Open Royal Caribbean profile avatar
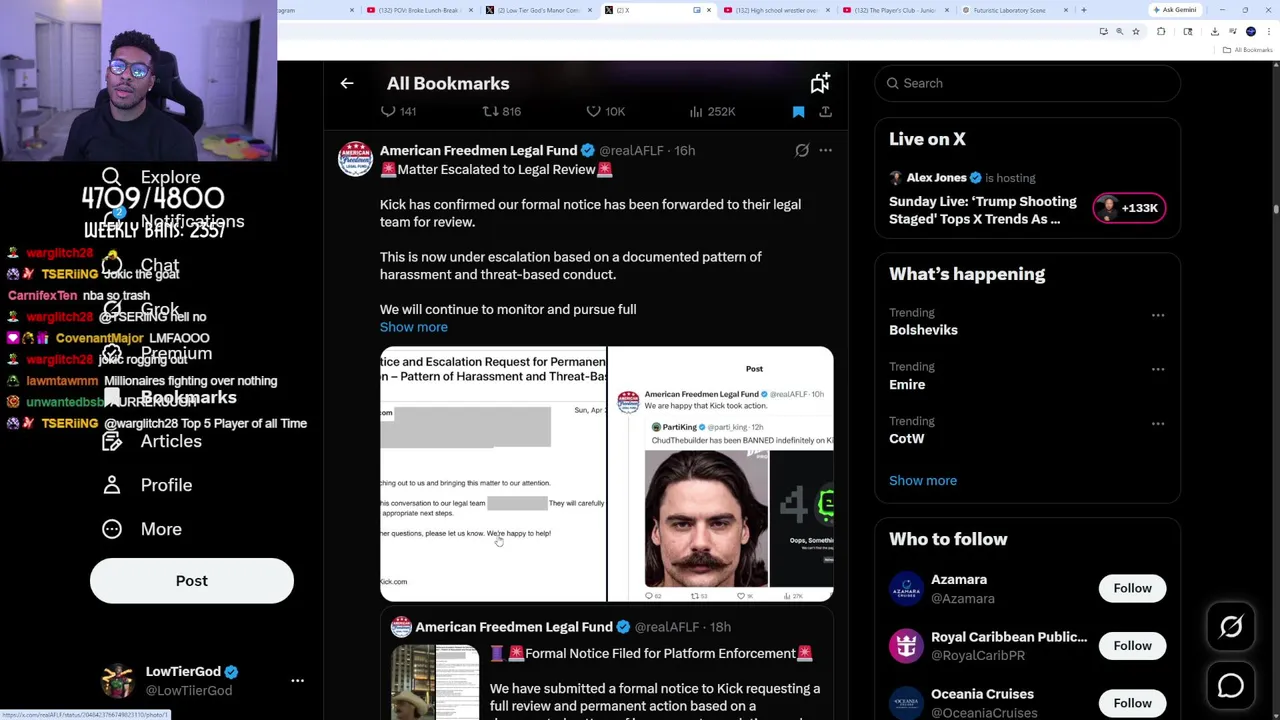The width and height of the screenshot is (1280, 720). [907, 645]
